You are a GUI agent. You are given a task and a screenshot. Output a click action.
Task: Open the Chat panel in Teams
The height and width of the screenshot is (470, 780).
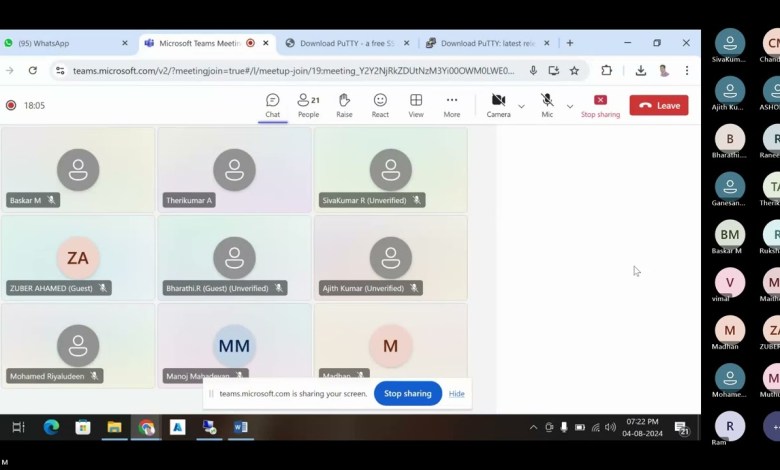273,105
